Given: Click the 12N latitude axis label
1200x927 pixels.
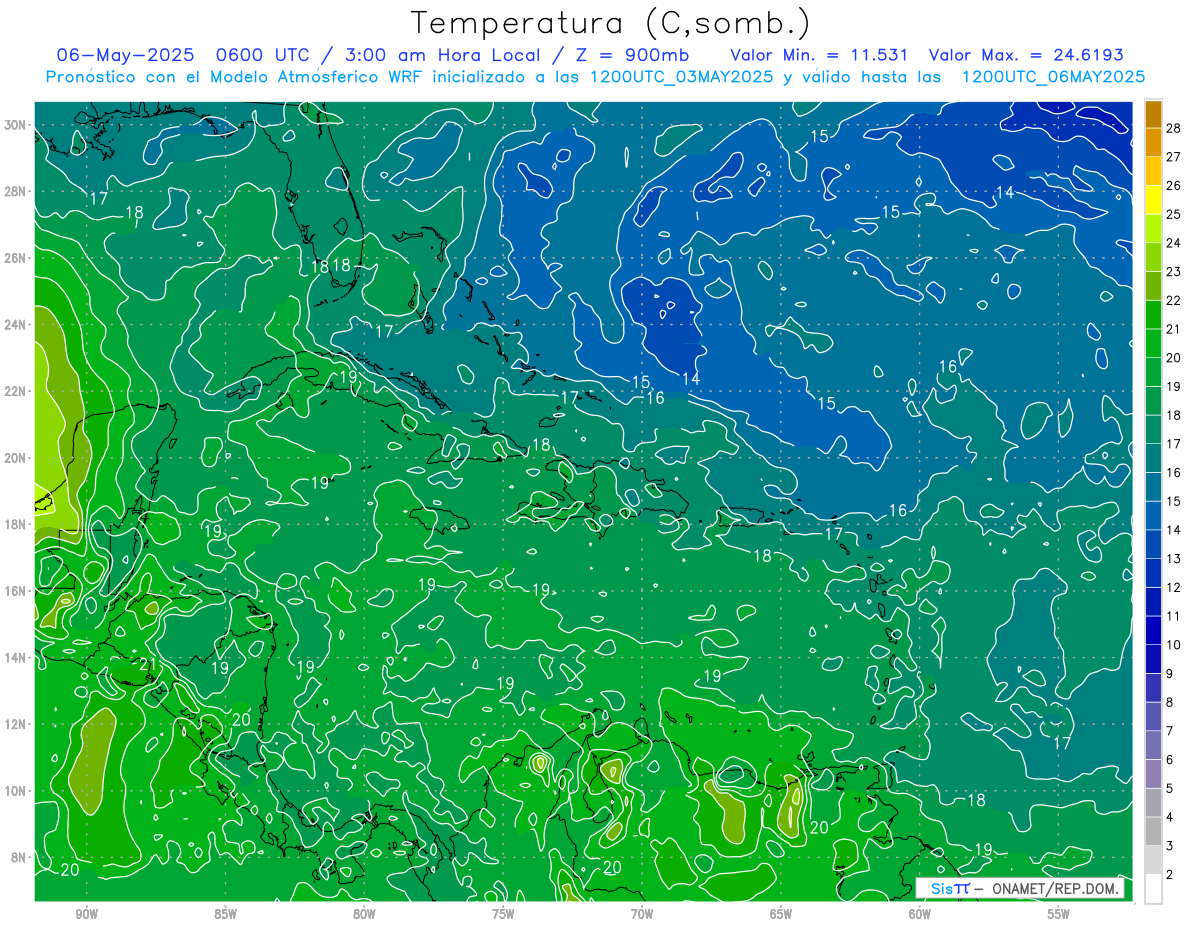Looking at the screenshot, I should pyautogui.click(x=17, y=724).
